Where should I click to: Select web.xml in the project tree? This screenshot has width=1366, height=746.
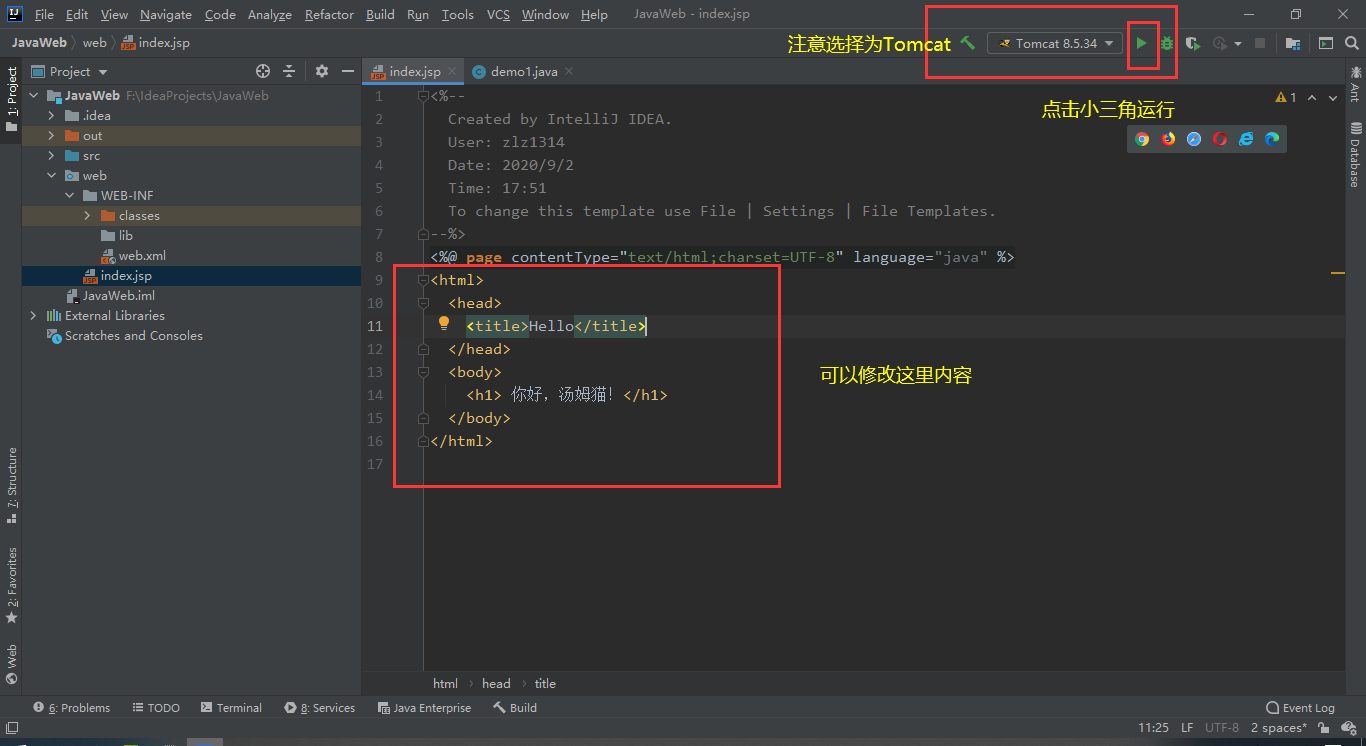click(x=142, y=255)
